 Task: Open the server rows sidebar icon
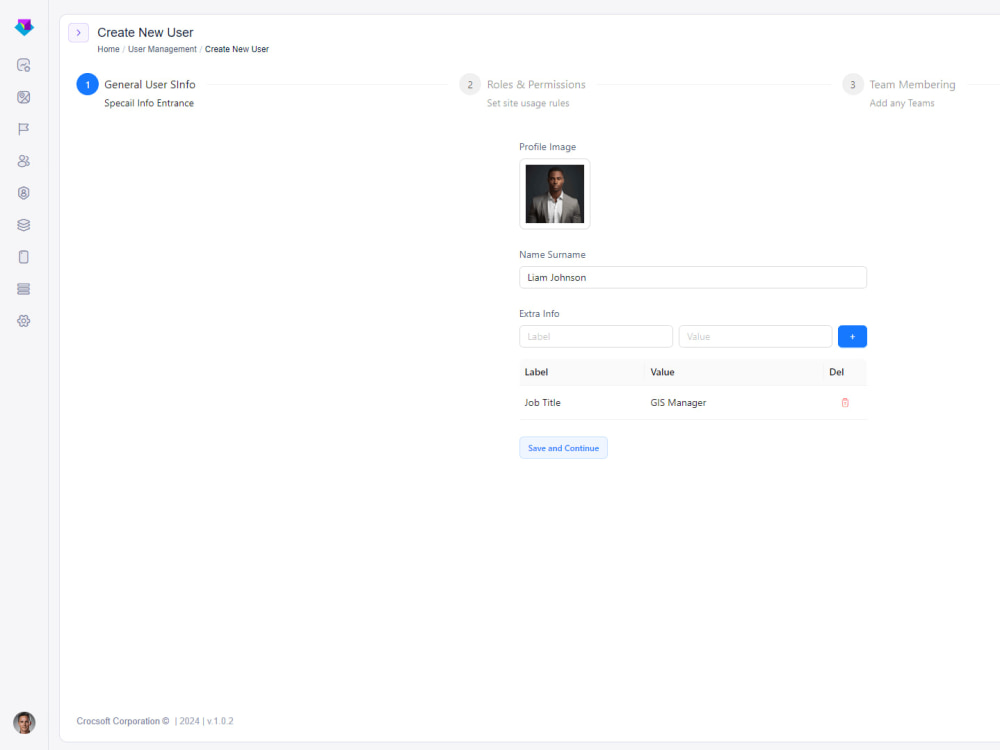click(x=24, y=289)
